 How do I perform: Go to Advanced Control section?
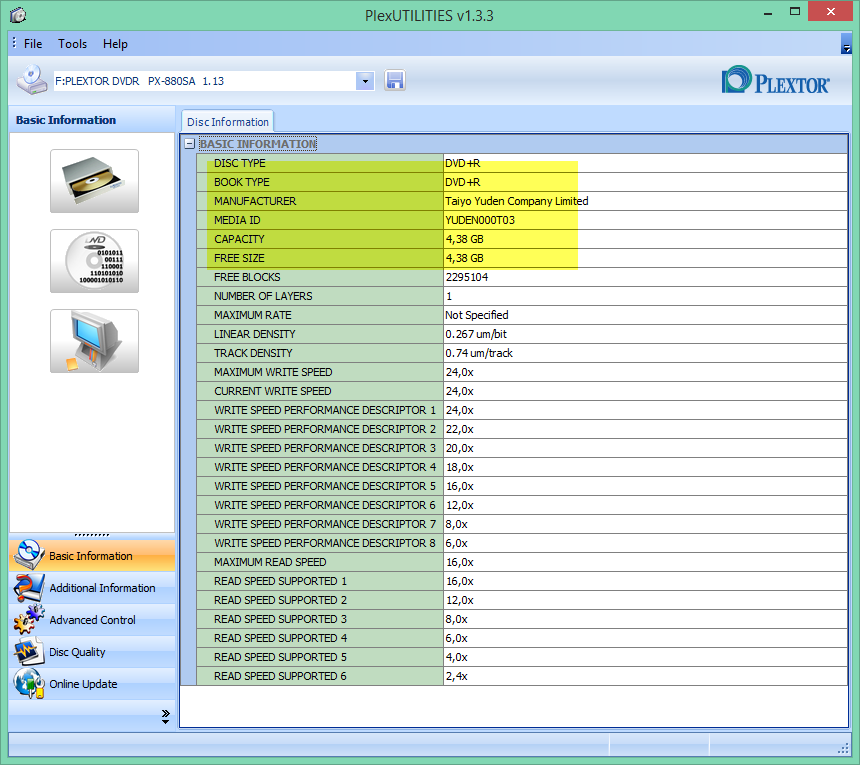92,620
